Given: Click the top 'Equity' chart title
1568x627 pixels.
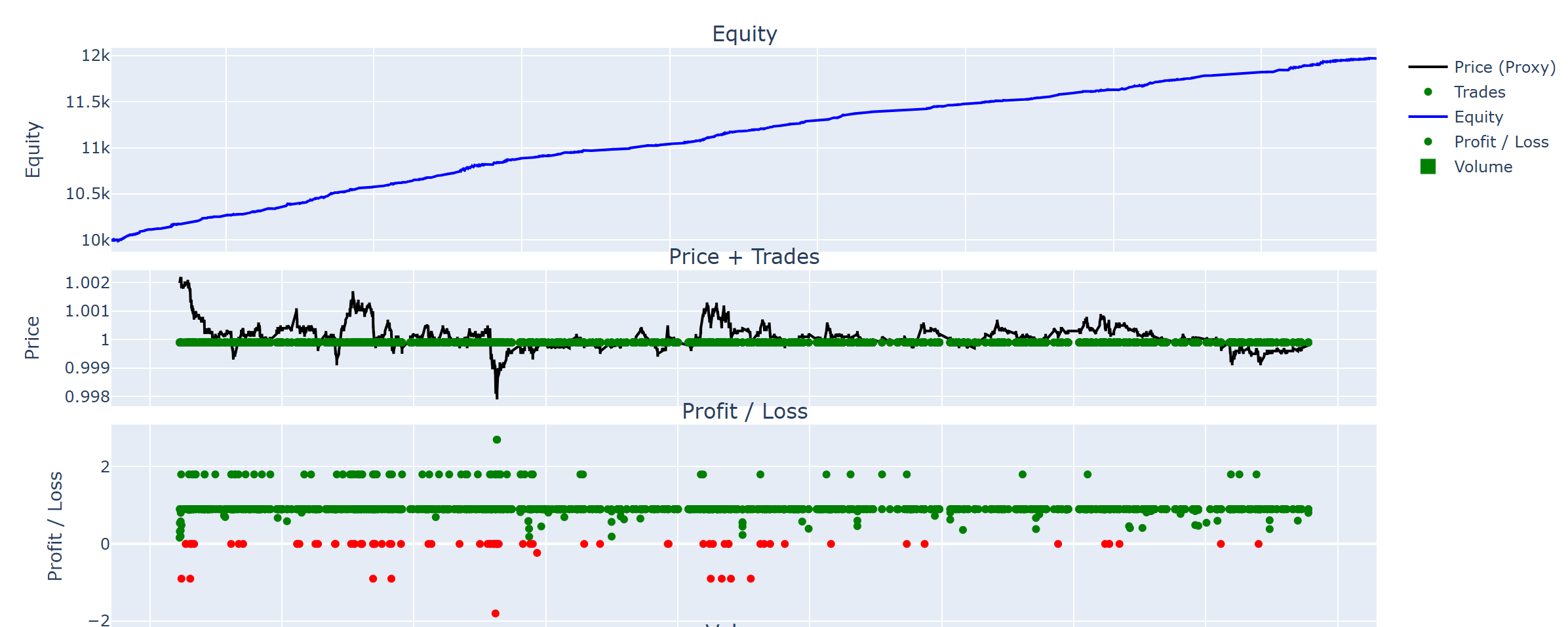Looking at the screenshot, I should pos(744,33).
